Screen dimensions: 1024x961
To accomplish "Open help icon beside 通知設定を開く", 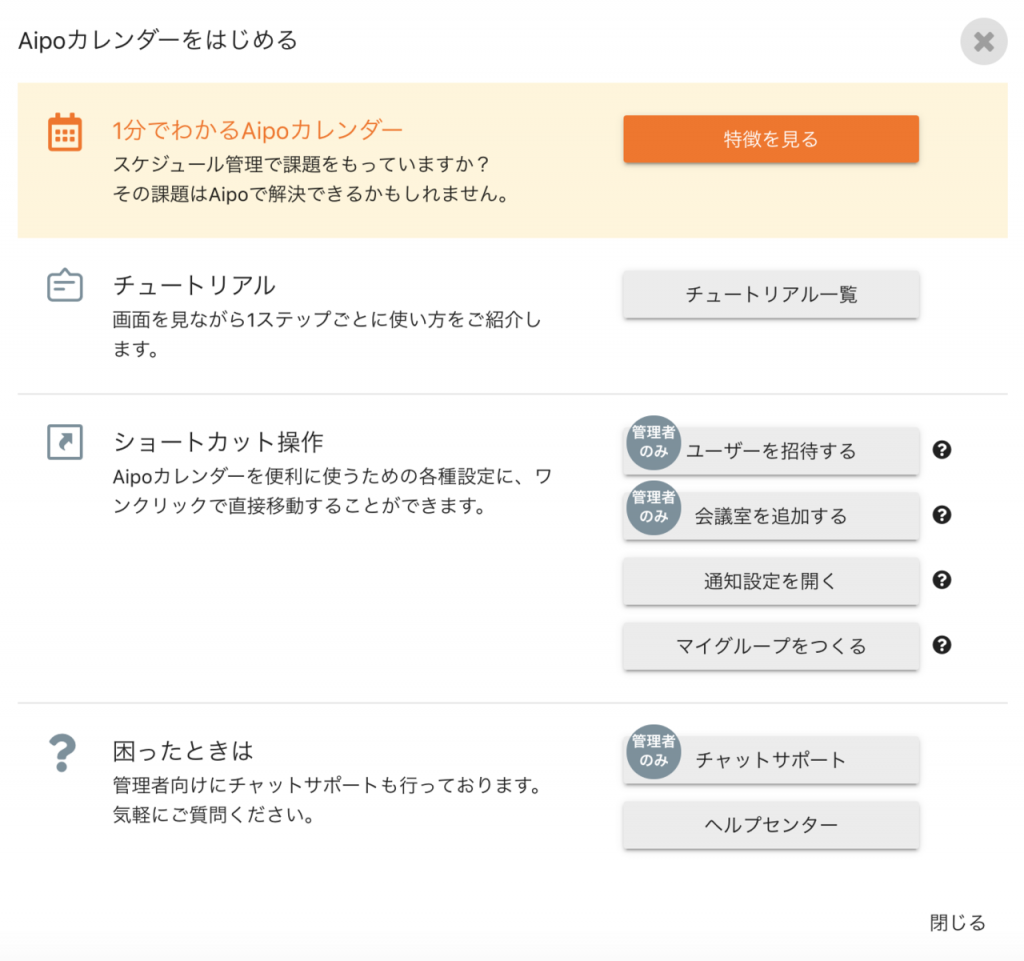I will pyautogui.click(x=941, y=580).
